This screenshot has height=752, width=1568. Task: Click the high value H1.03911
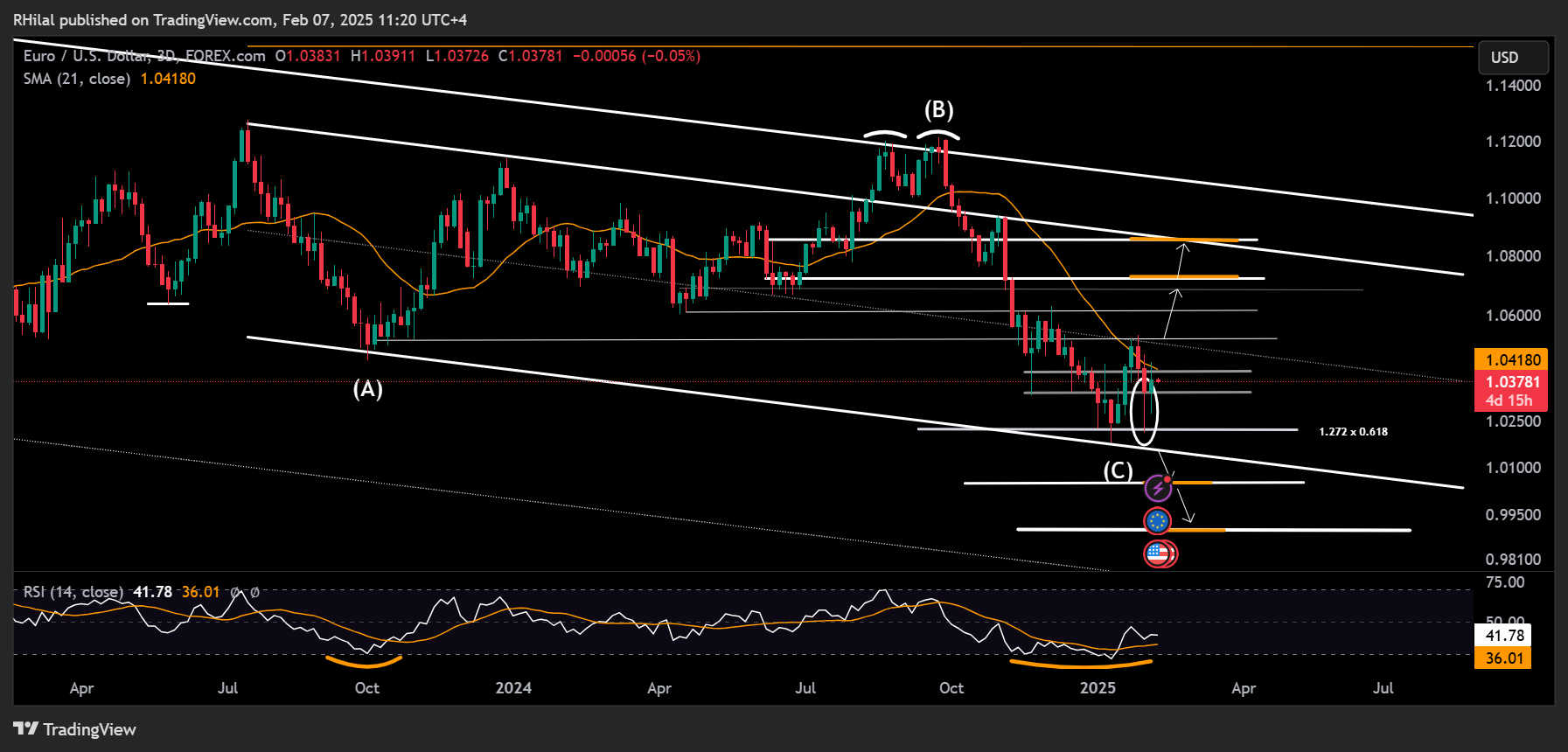[383, 56]
